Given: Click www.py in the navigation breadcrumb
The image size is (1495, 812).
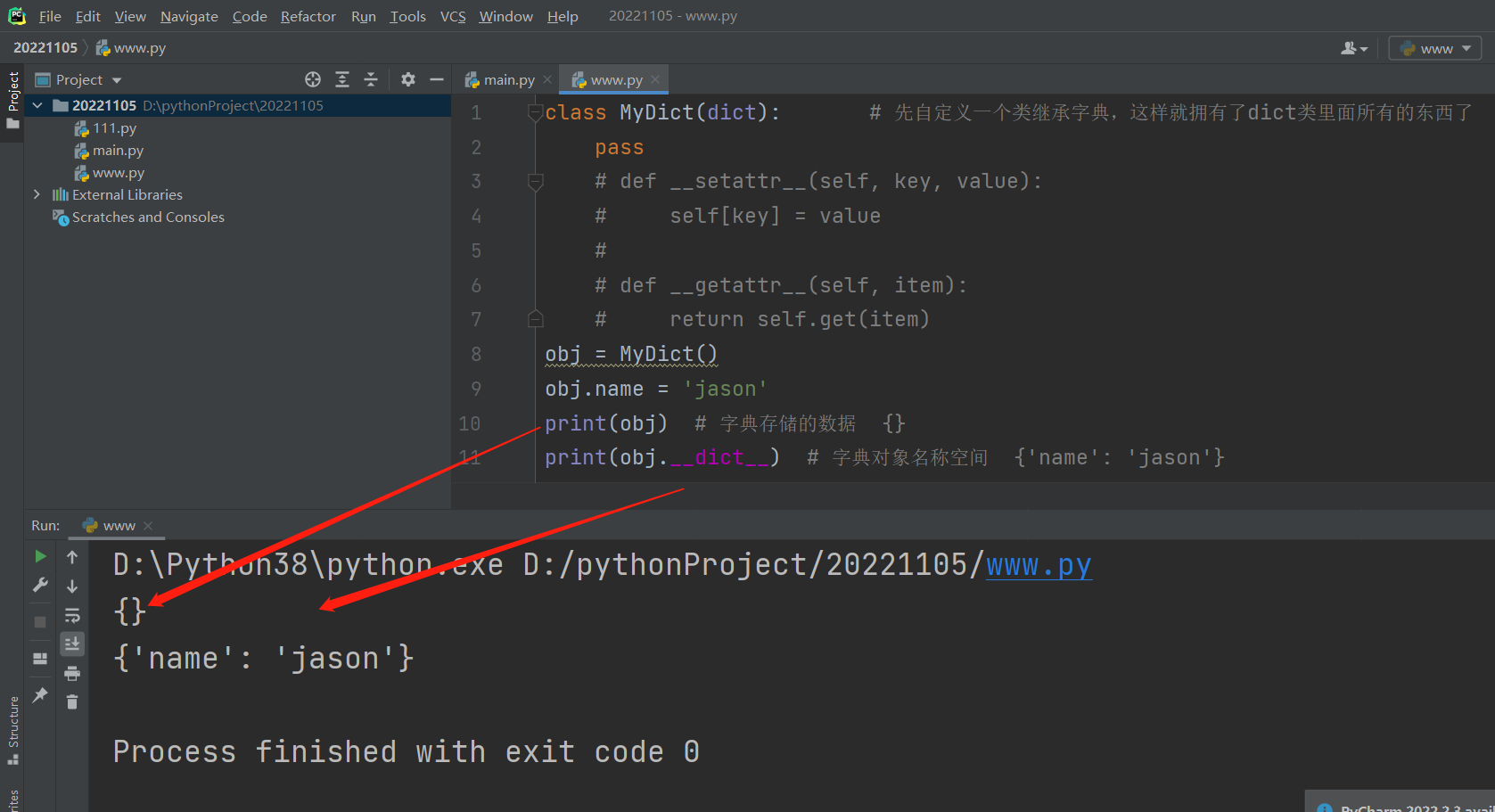Looking at the screenshot, I should (x=131, y=48).
